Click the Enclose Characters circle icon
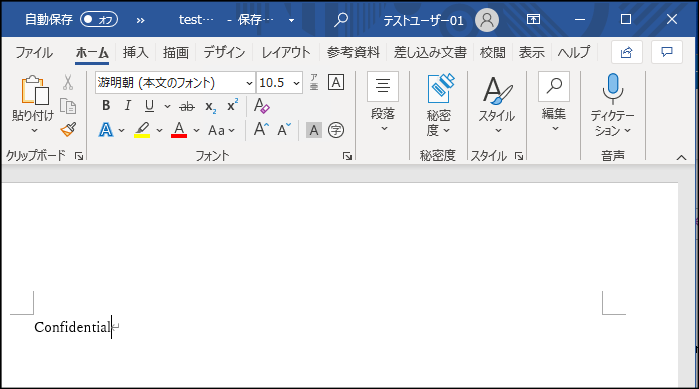This screenshot has height=389, width=699. coord(336,130)
